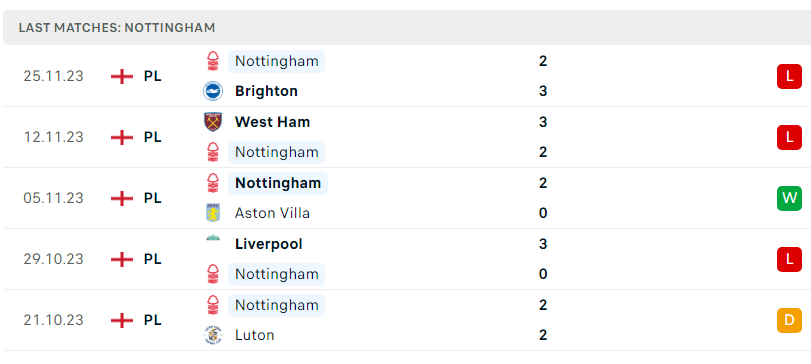Click England flag icon for the 21.10.23 match

click(122, 320)
